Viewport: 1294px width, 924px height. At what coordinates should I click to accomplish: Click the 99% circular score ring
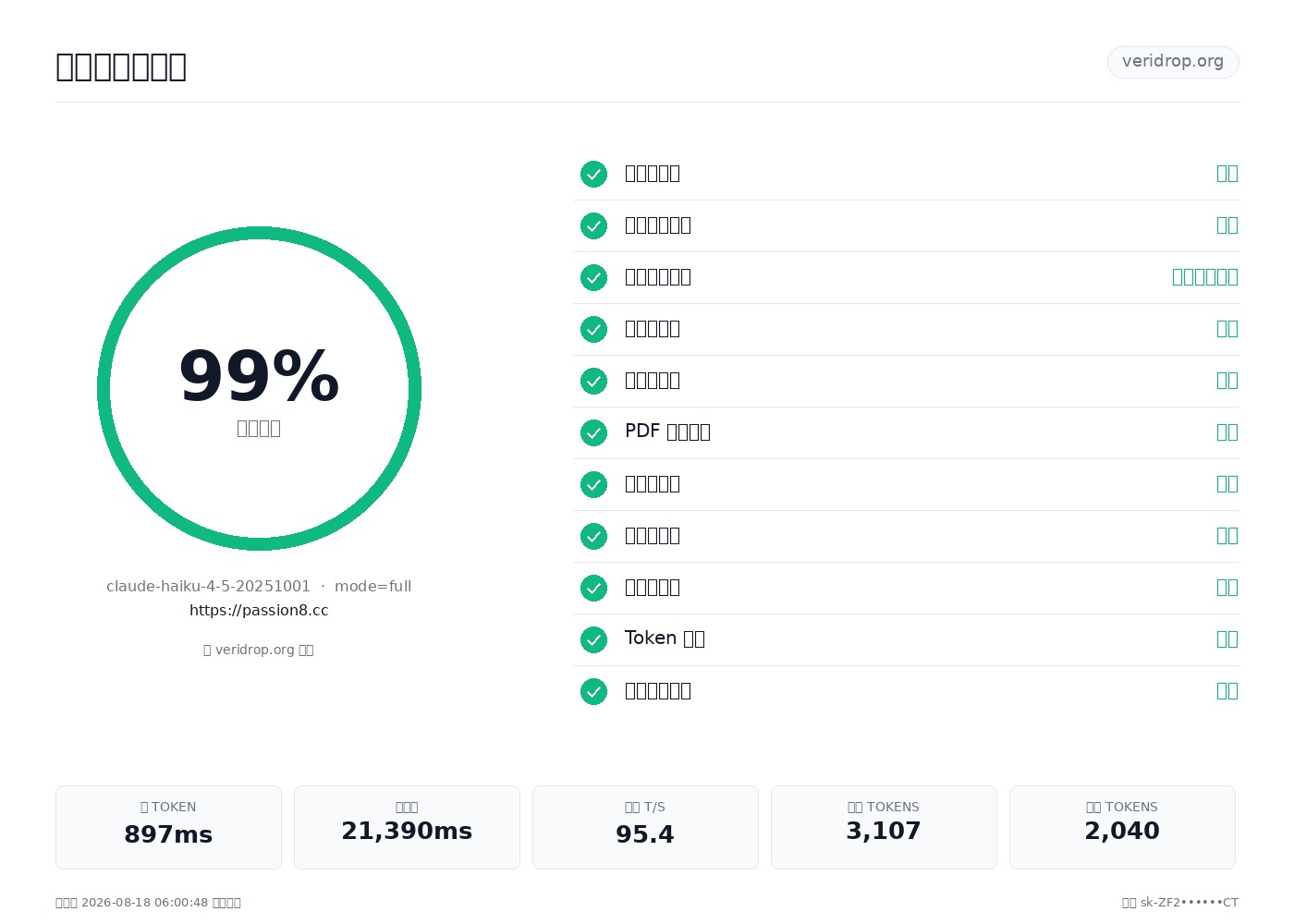point(259,388)
